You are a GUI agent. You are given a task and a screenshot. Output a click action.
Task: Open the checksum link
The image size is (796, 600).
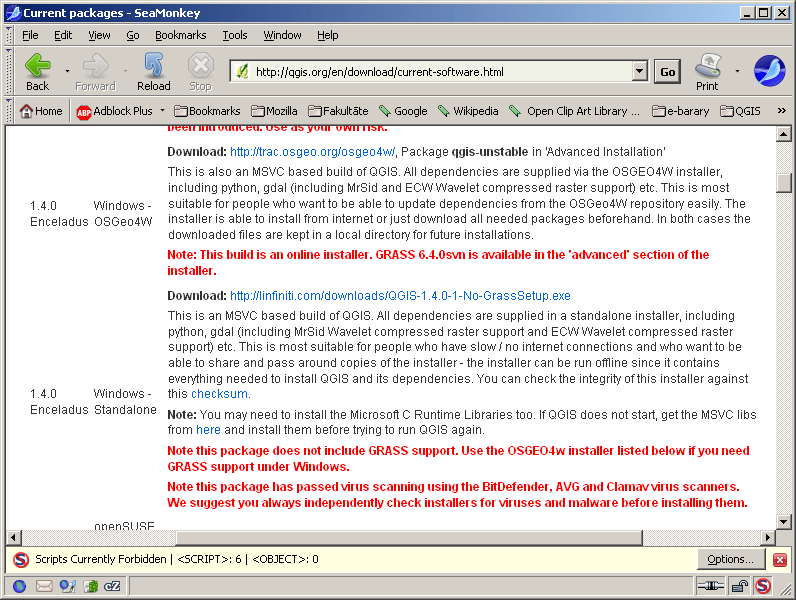pos(219,394)
